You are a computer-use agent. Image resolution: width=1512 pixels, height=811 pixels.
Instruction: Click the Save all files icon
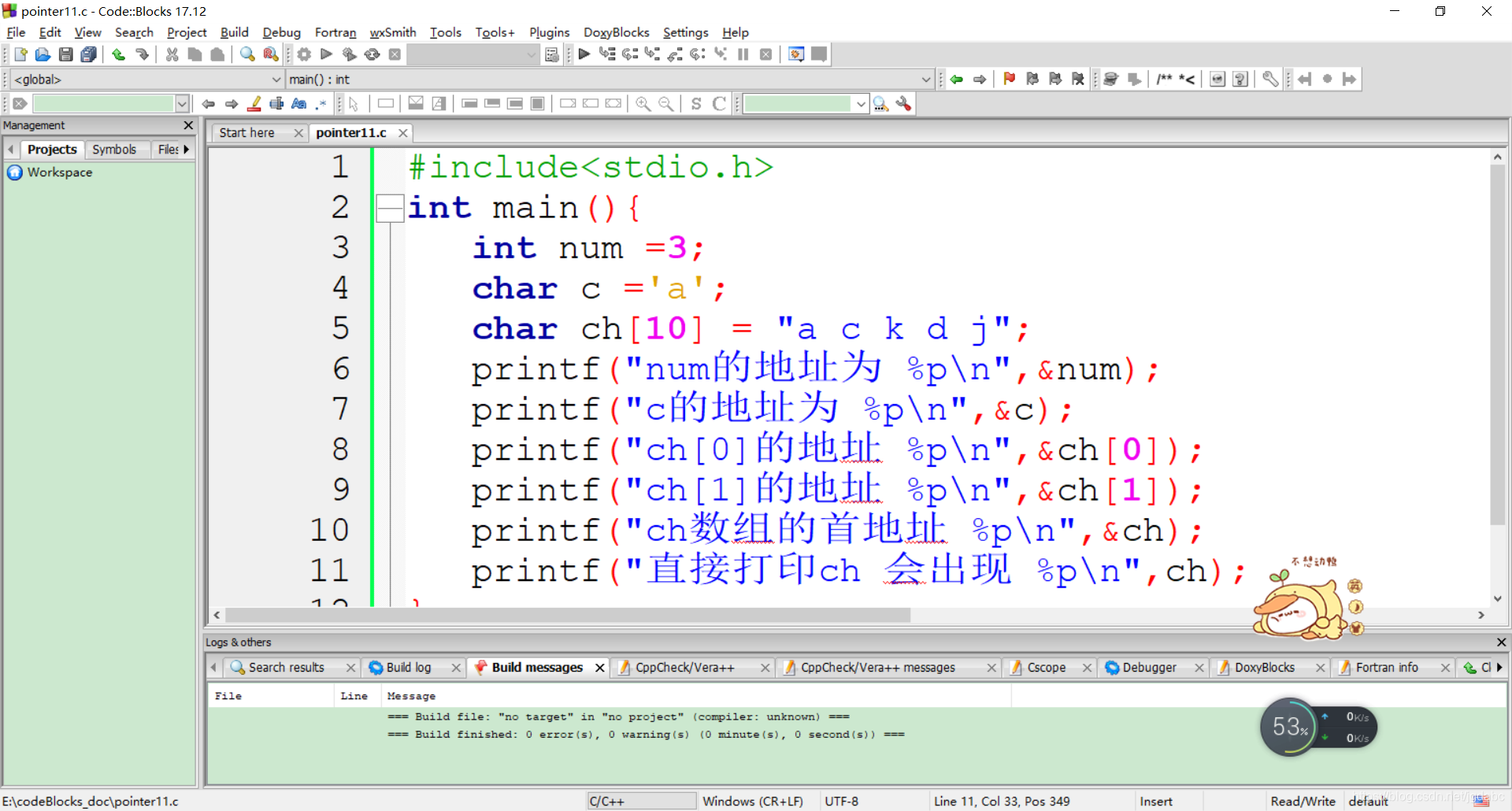pos(89,54)
